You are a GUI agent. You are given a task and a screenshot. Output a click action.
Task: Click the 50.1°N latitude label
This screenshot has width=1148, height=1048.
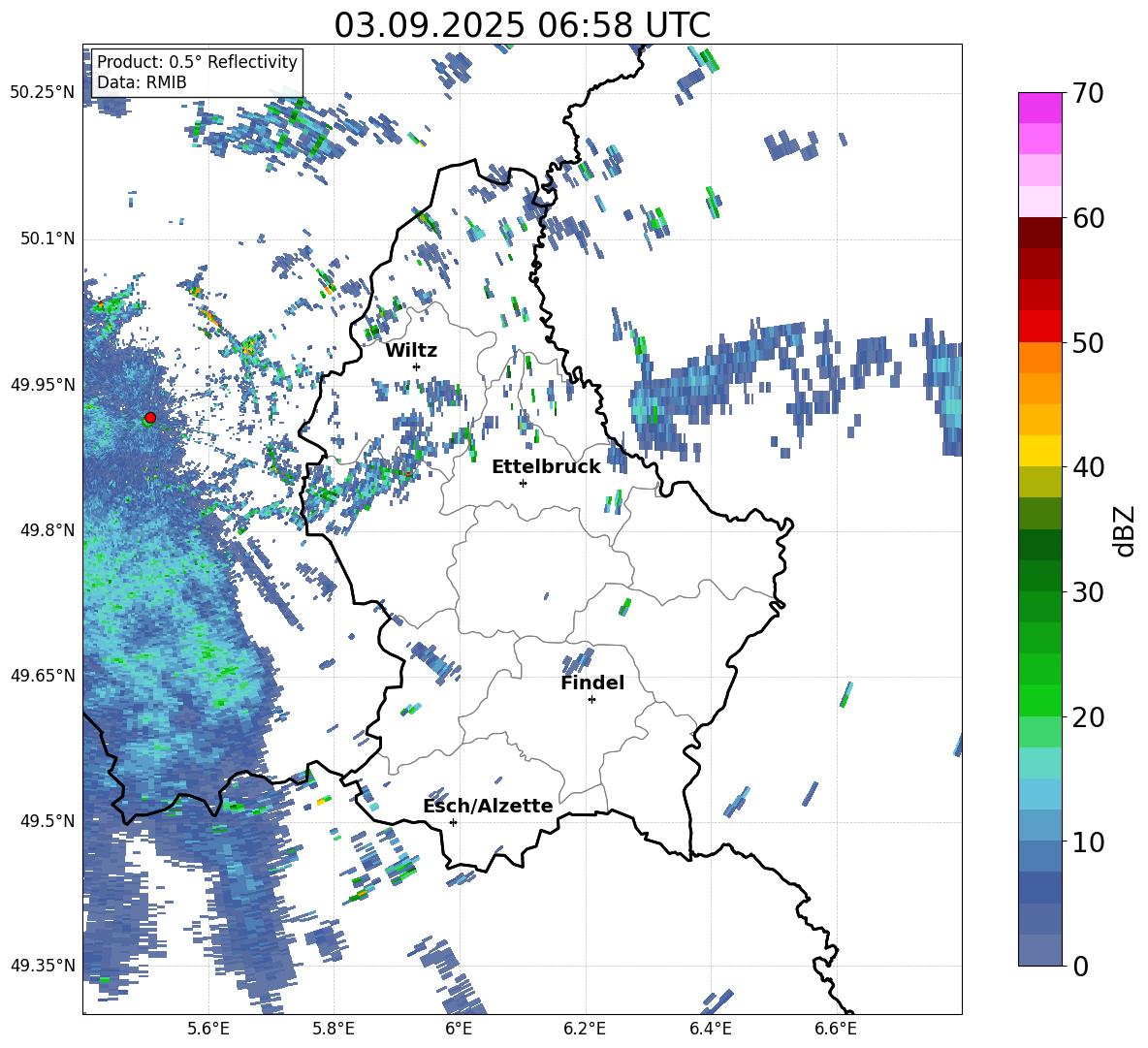(x=48, y=239)
